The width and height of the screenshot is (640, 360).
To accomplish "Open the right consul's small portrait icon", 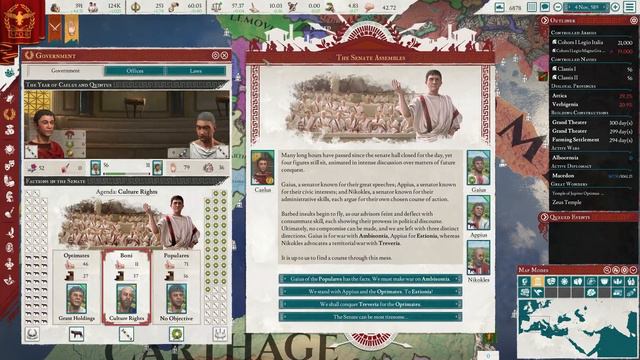I will pyautogui.click(x=158, y=167).
